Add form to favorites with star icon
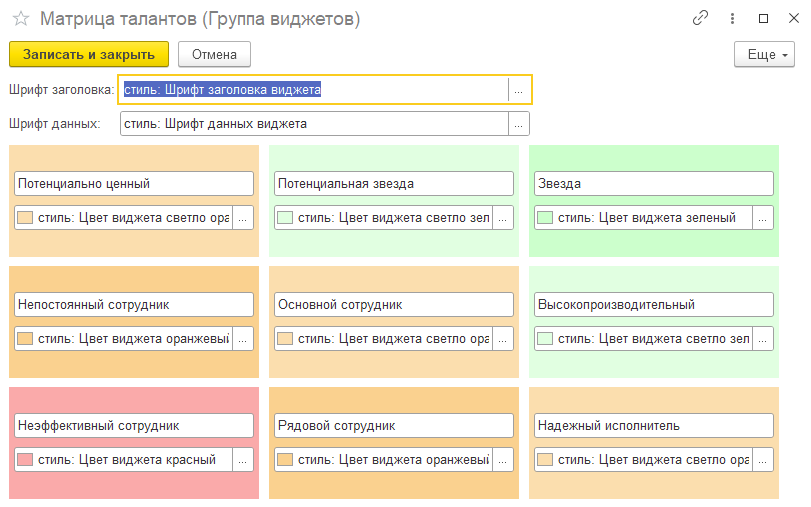The height and width of the screenshot is (507, 811). pyautogui.click(x=20, y=19)
